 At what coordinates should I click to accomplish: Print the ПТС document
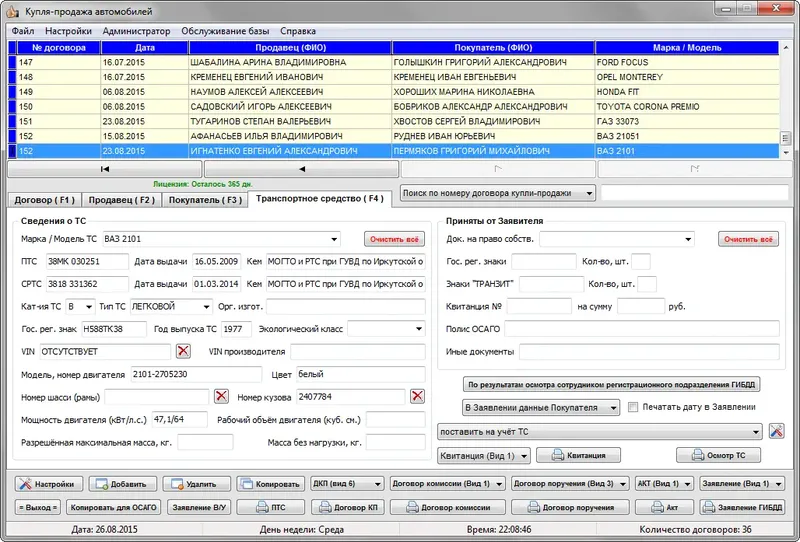(271, 507)
